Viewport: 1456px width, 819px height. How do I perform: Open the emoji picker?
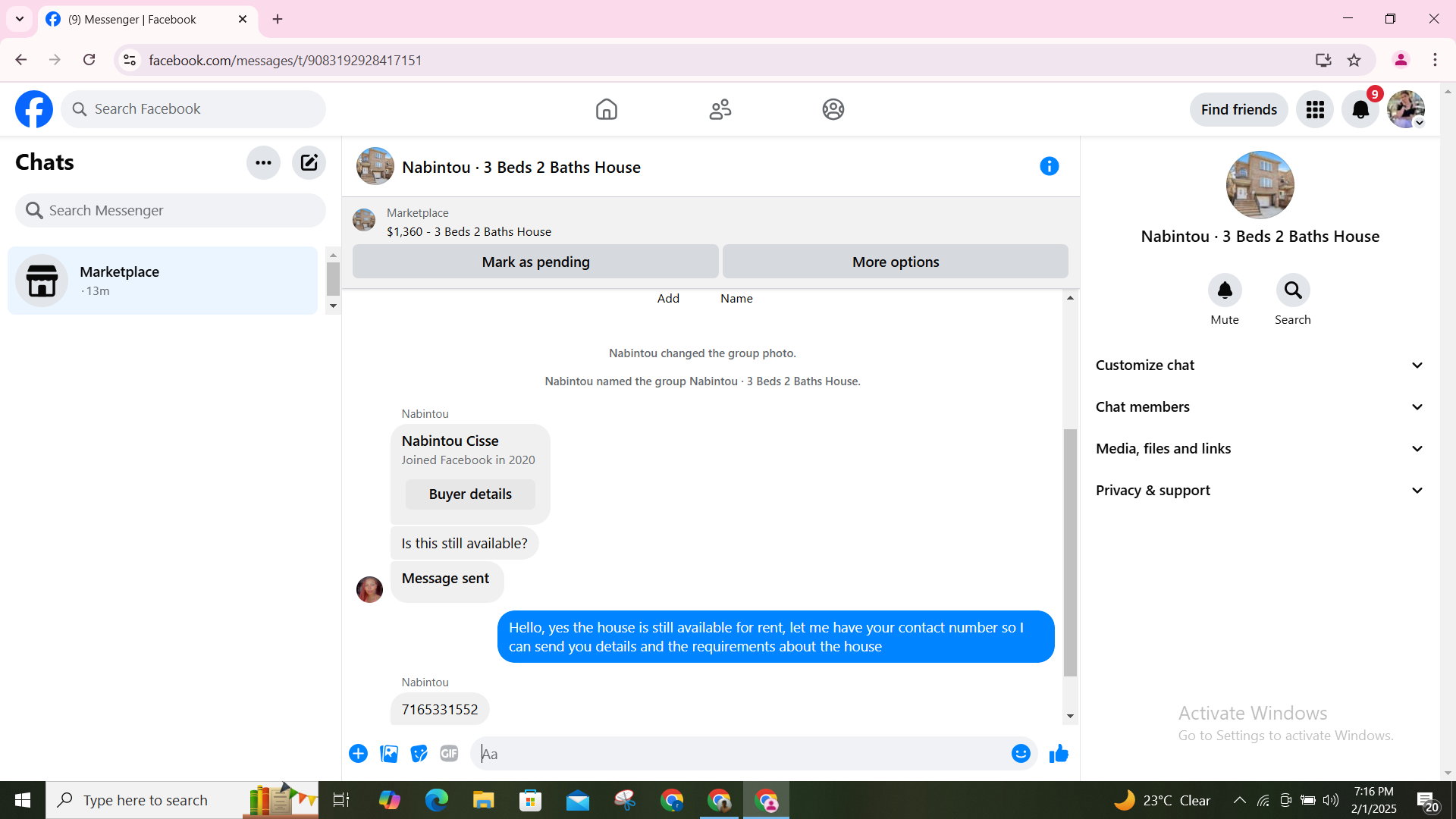[1021, 754]
